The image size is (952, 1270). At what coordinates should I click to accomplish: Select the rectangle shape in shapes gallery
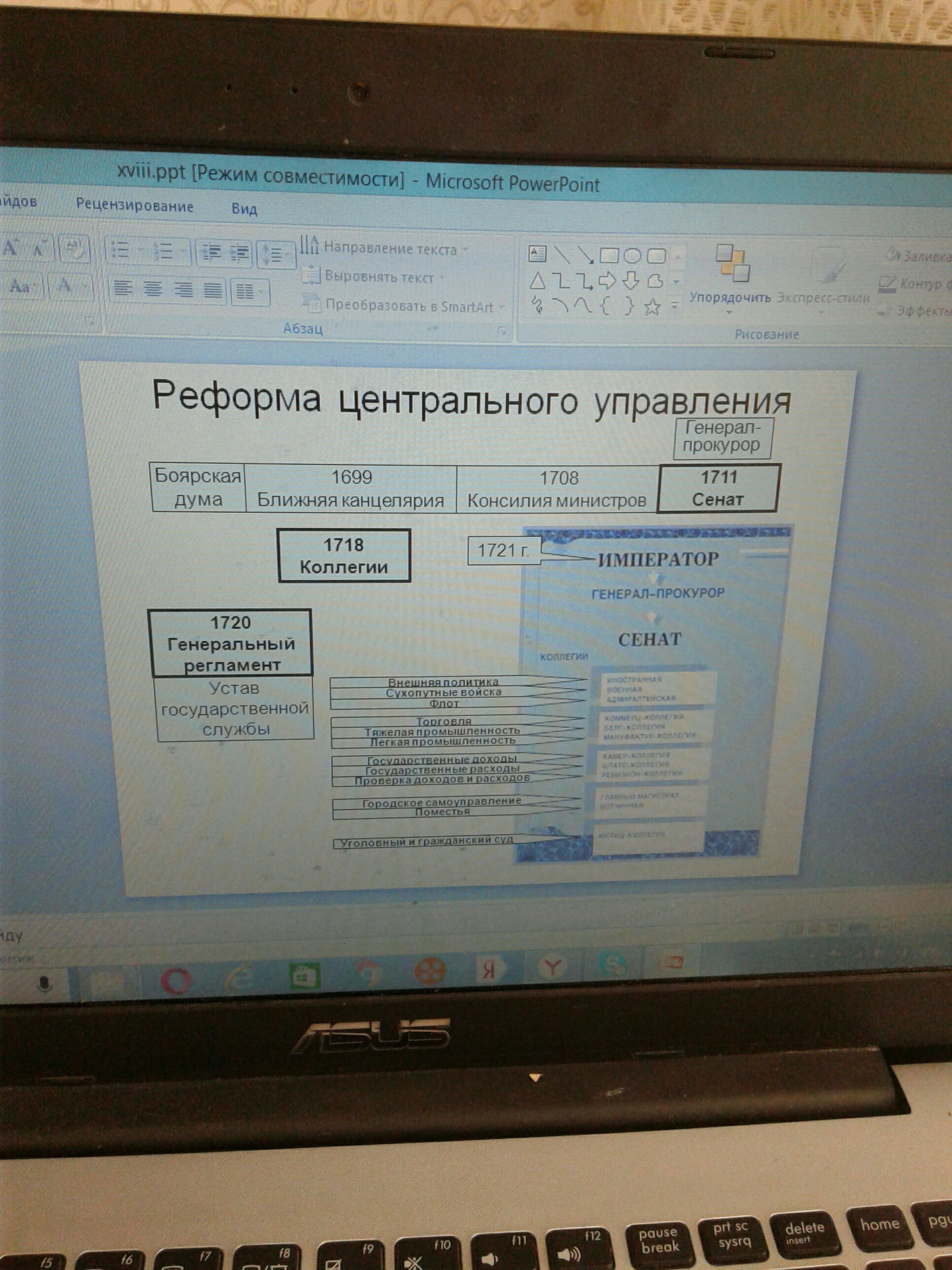(x=610, y=255)
